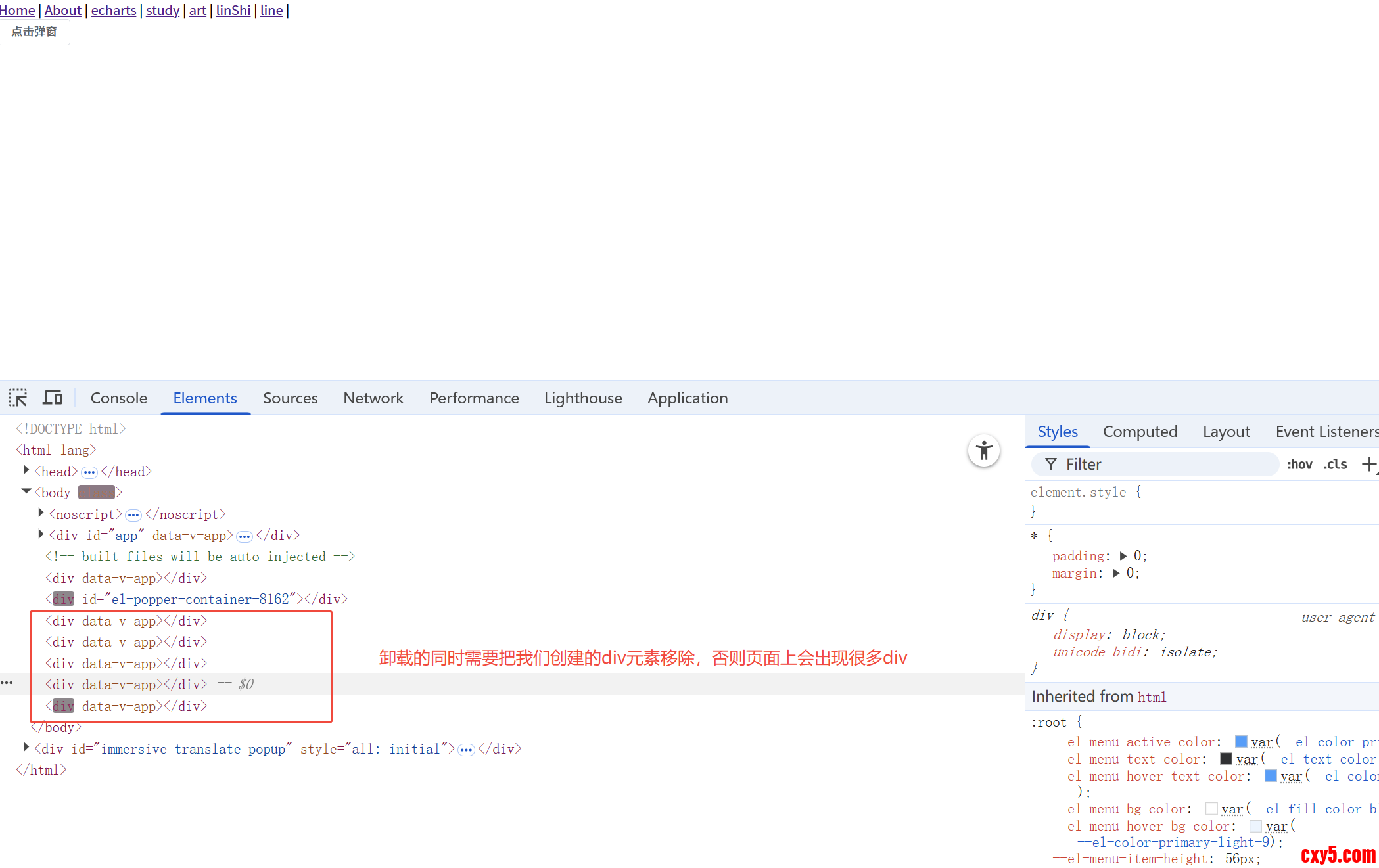Toggle the device toolbar icon
Image resolution: width=1379 pixels, height=868 pixels.
(53, 398)
